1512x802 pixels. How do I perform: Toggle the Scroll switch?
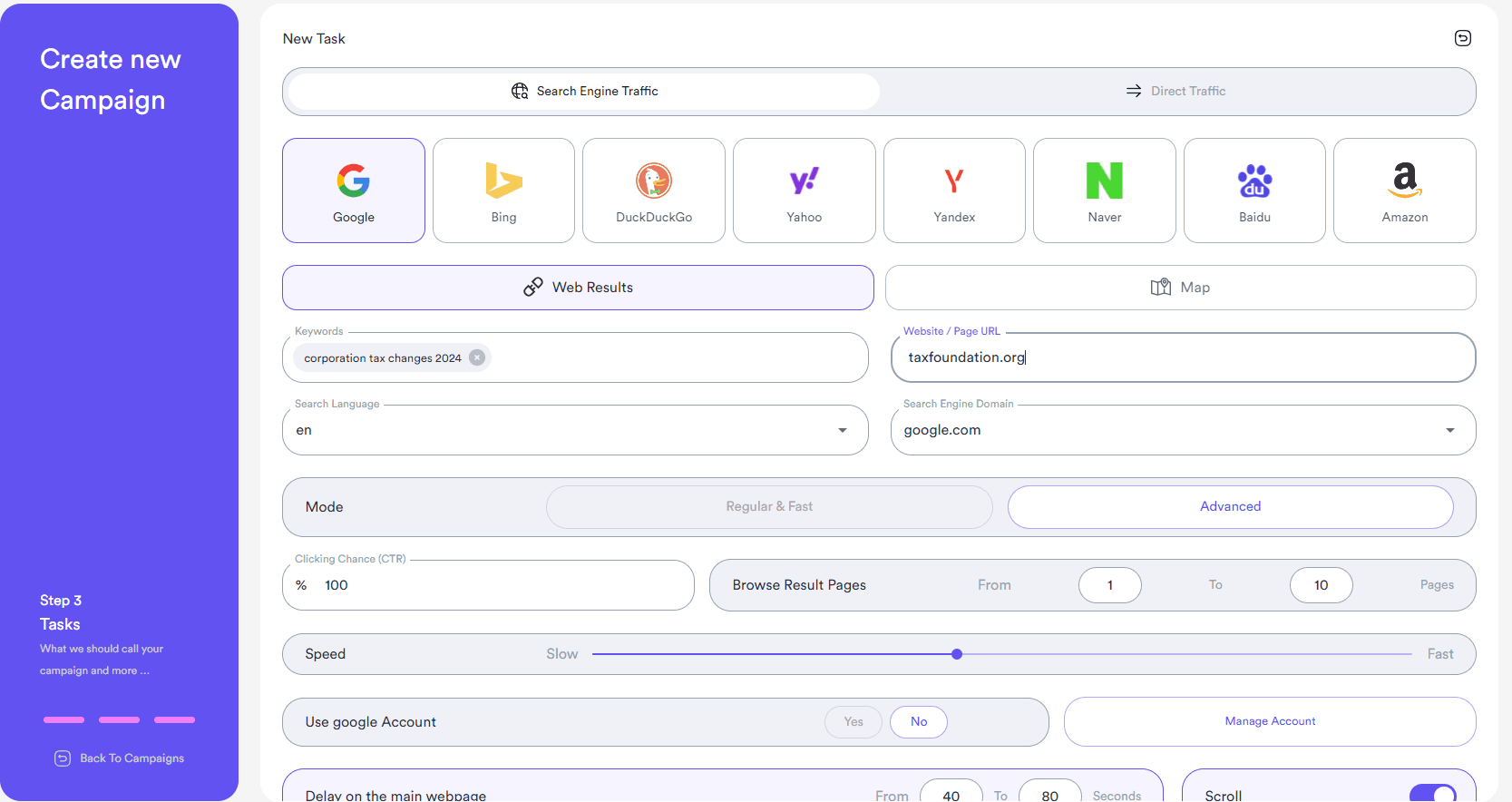pos(1433,794)
